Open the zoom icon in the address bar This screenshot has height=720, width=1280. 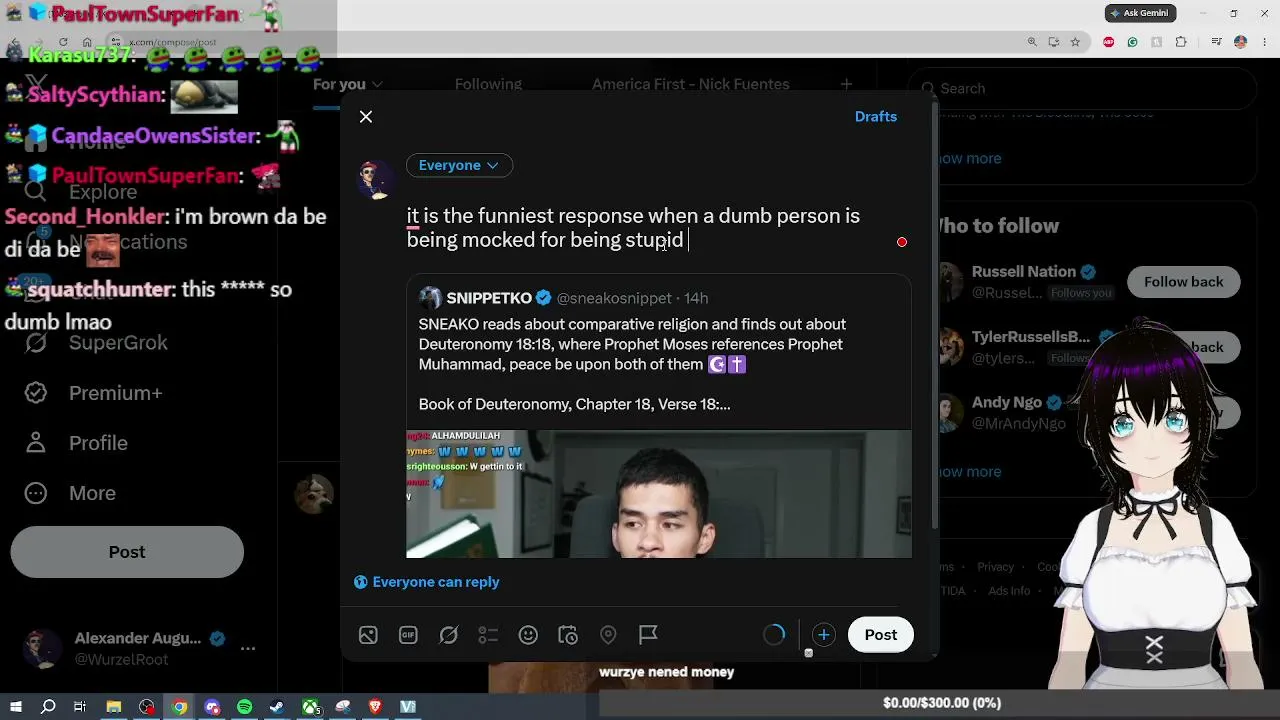point(1032,42)
